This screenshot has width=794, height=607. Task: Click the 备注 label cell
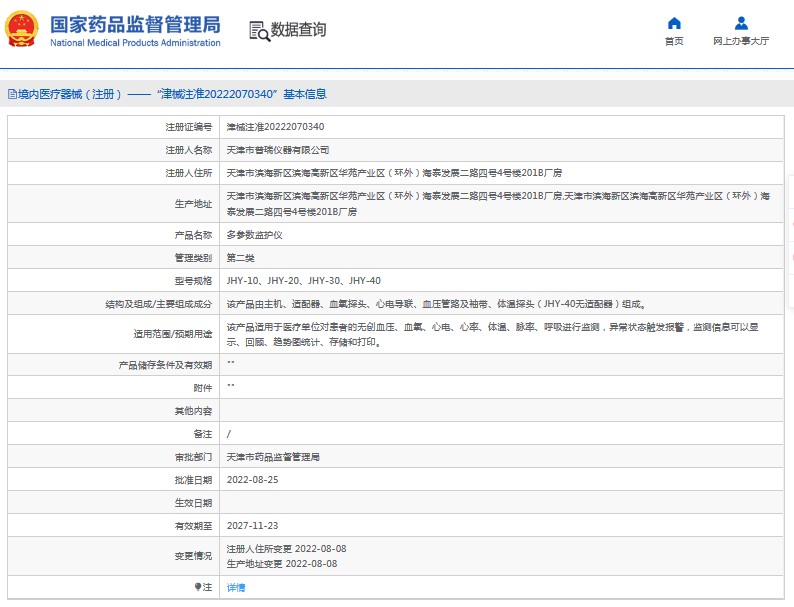(113, 434)
